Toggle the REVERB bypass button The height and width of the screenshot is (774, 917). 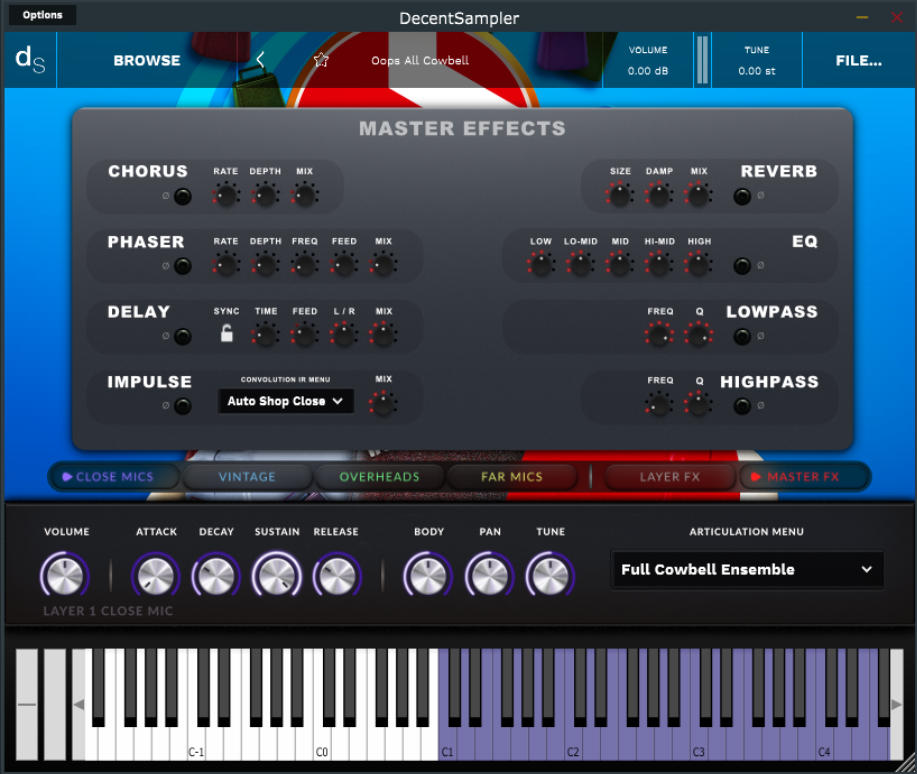(741, 197)
